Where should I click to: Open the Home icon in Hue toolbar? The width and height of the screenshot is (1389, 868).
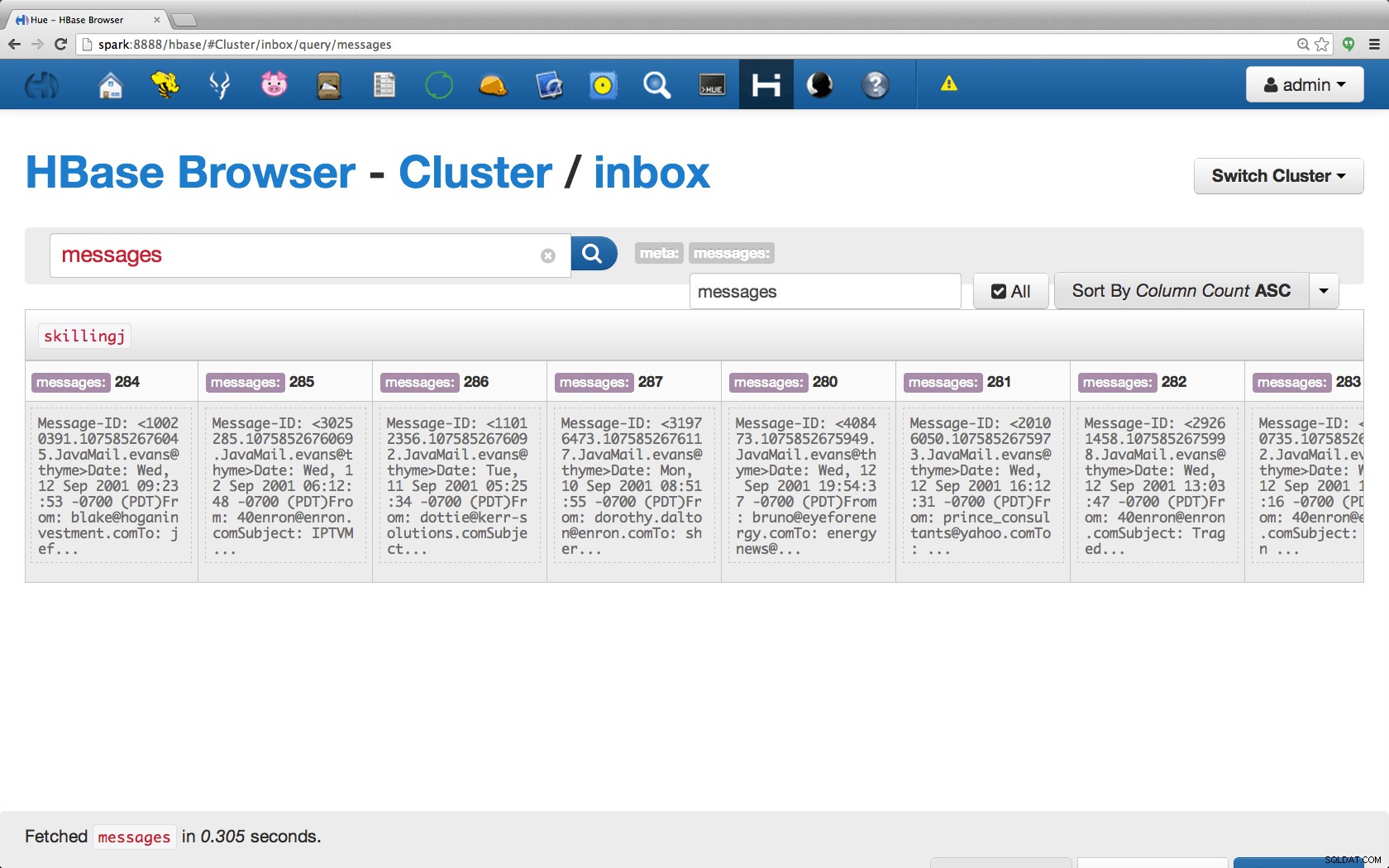click(x=110, y=84)
